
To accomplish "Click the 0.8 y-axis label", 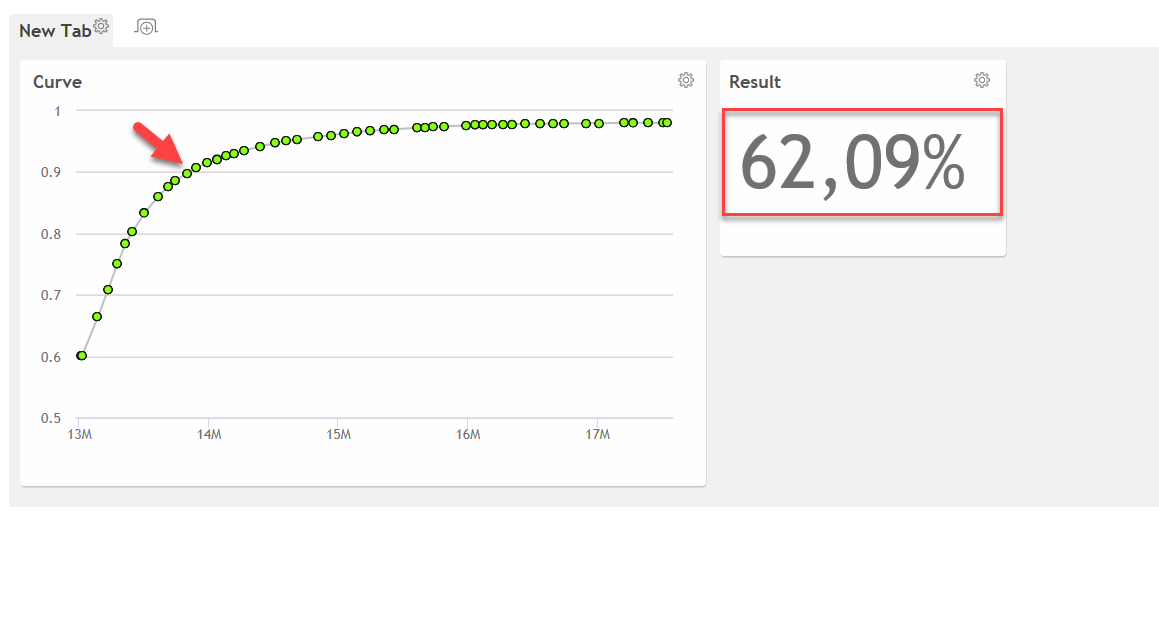I will point(51,234).
